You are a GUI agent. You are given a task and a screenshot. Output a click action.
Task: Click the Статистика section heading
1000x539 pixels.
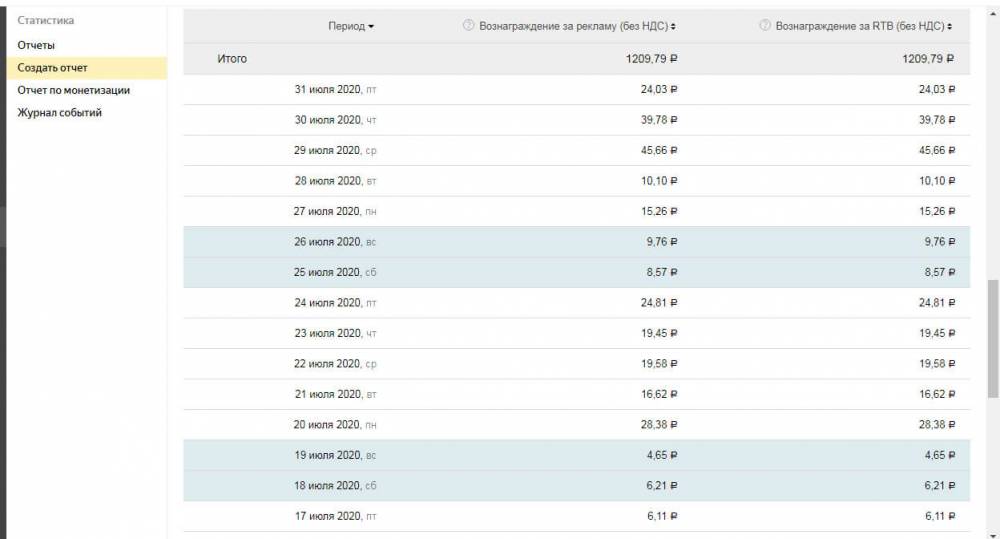(x=46, y=20)
